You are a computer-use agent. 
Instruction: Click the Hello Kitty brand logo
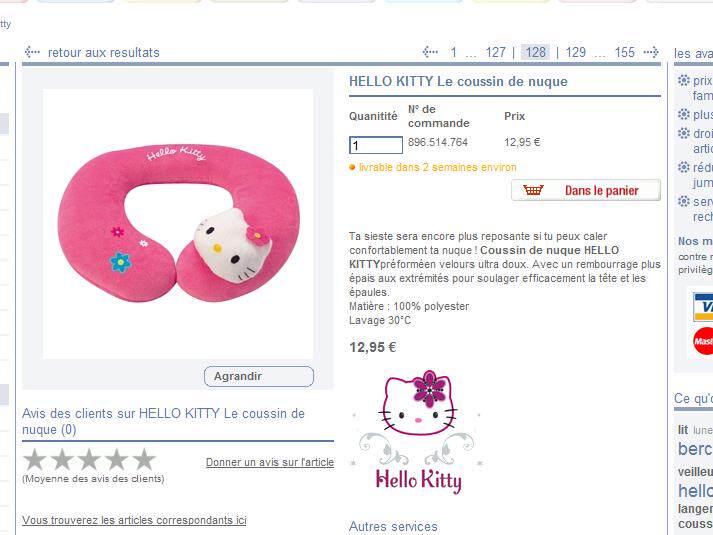pyautogui.click(x=418, y=432)
